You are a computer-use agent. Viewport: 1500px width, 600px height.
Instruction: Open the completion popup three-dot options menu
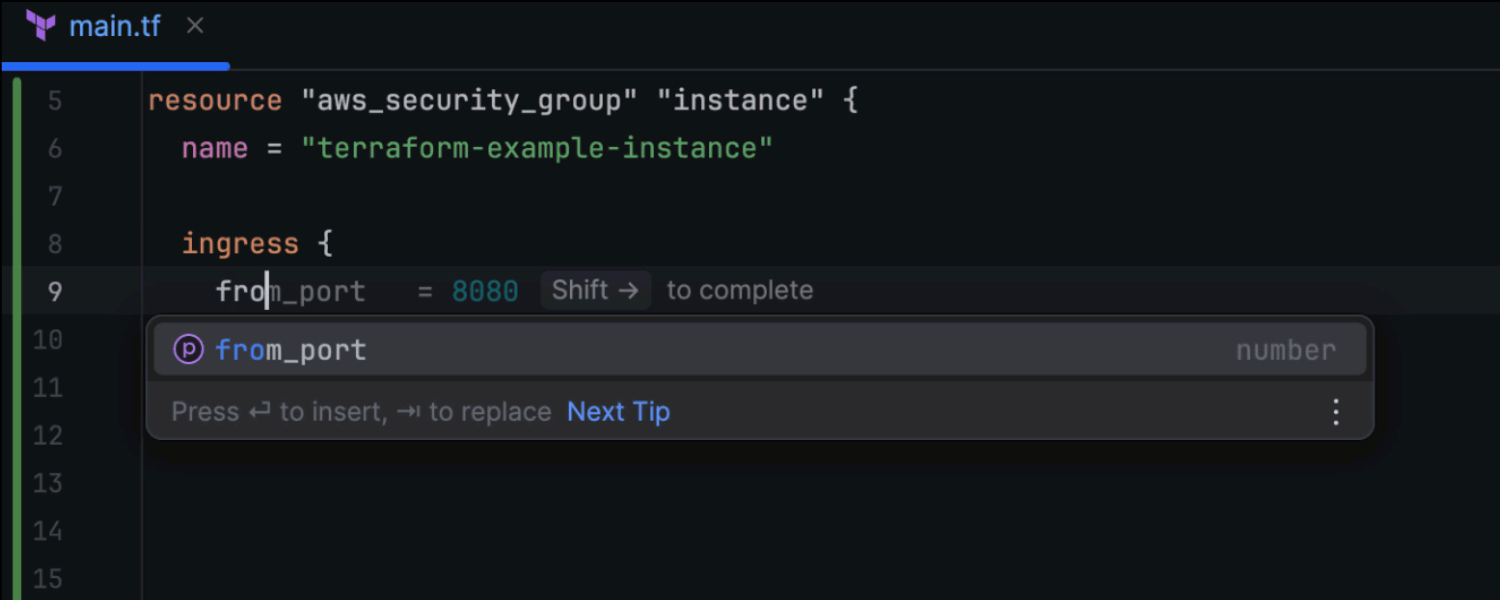(x=1336, y=412)
